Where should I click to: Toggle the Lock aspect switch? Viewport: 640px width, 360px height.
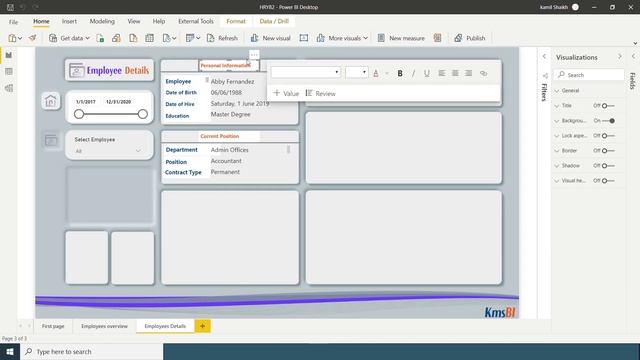click(608, 136)
